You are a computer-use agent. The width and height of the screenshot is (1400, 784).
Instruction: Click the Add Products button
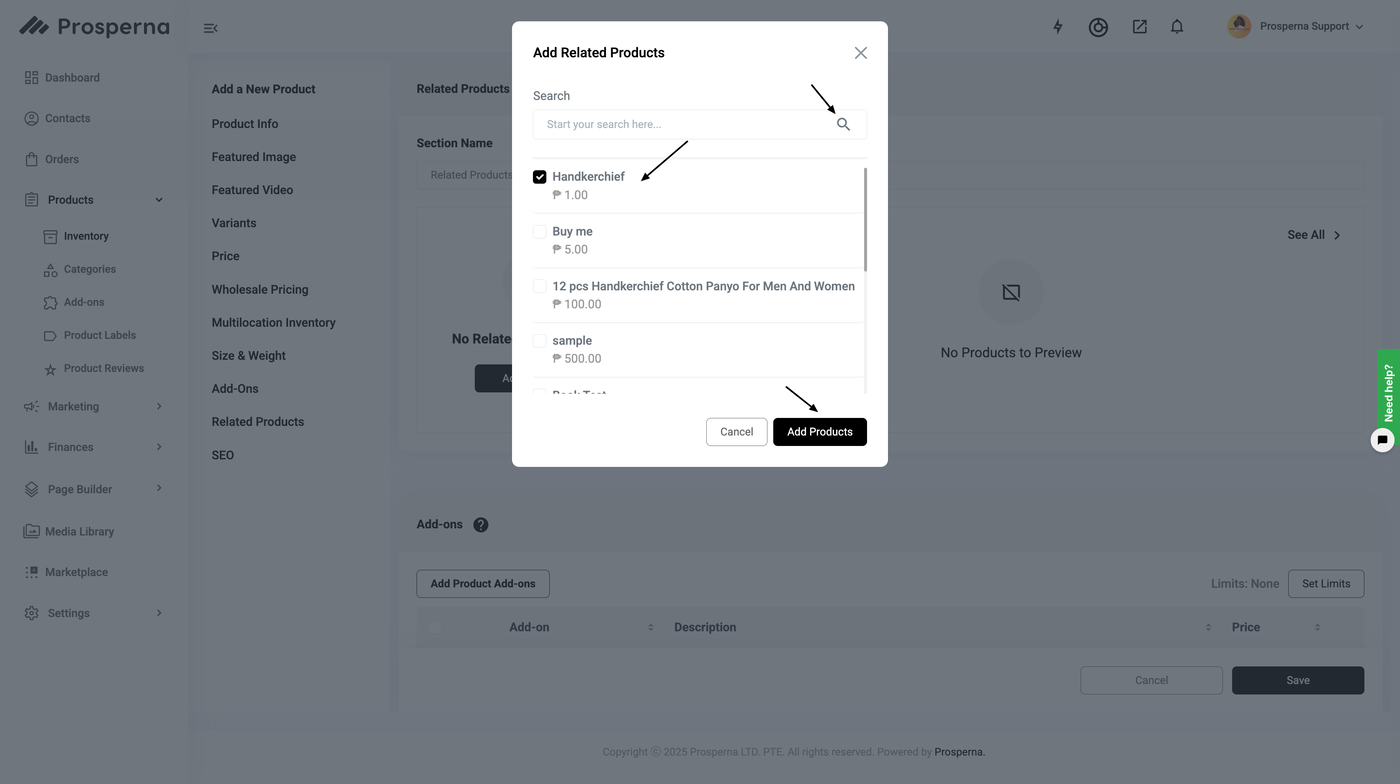819,432
